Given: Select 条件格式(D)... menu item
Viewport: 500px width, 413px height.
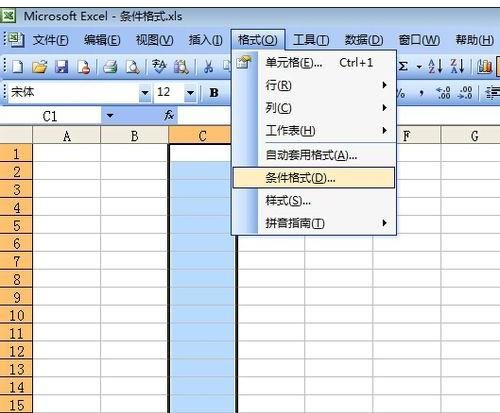Looking at the screenshot, I should click(314, 178).
